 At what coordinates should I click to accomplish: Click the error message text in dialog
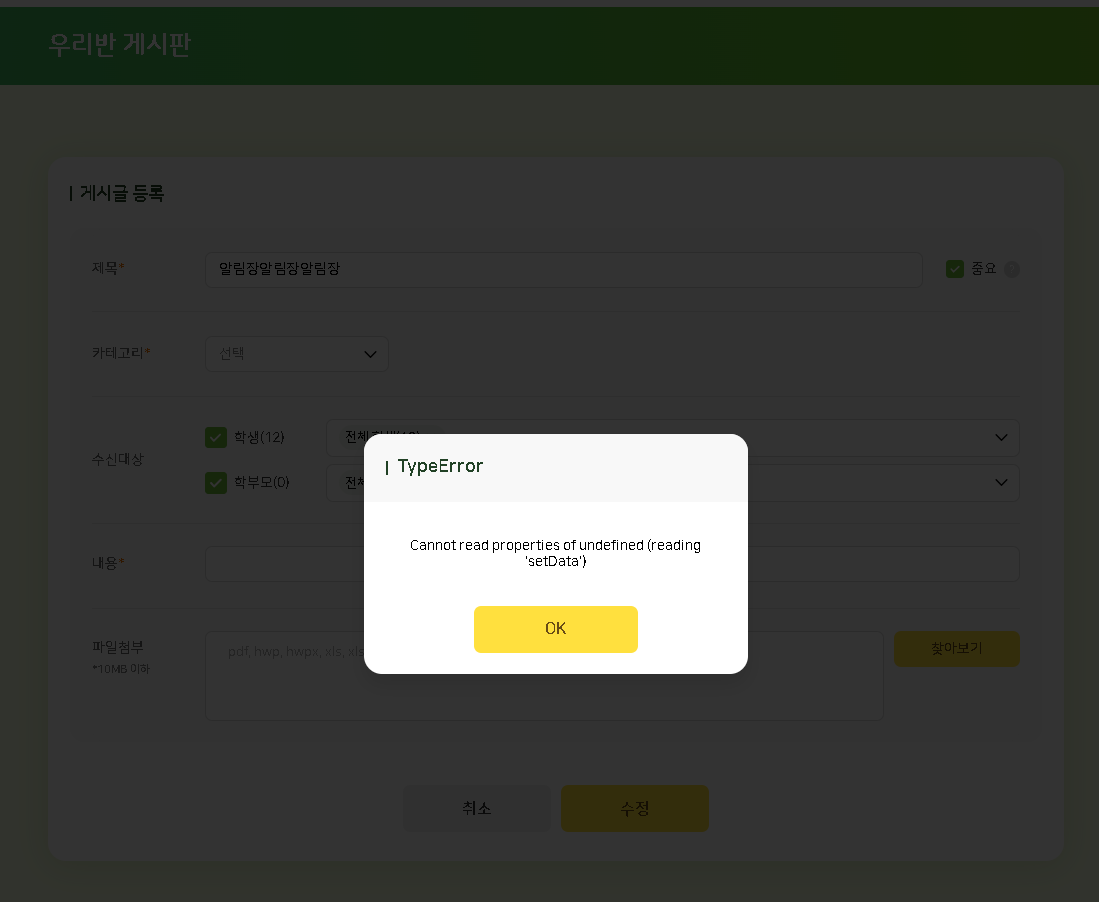(555, 553)
